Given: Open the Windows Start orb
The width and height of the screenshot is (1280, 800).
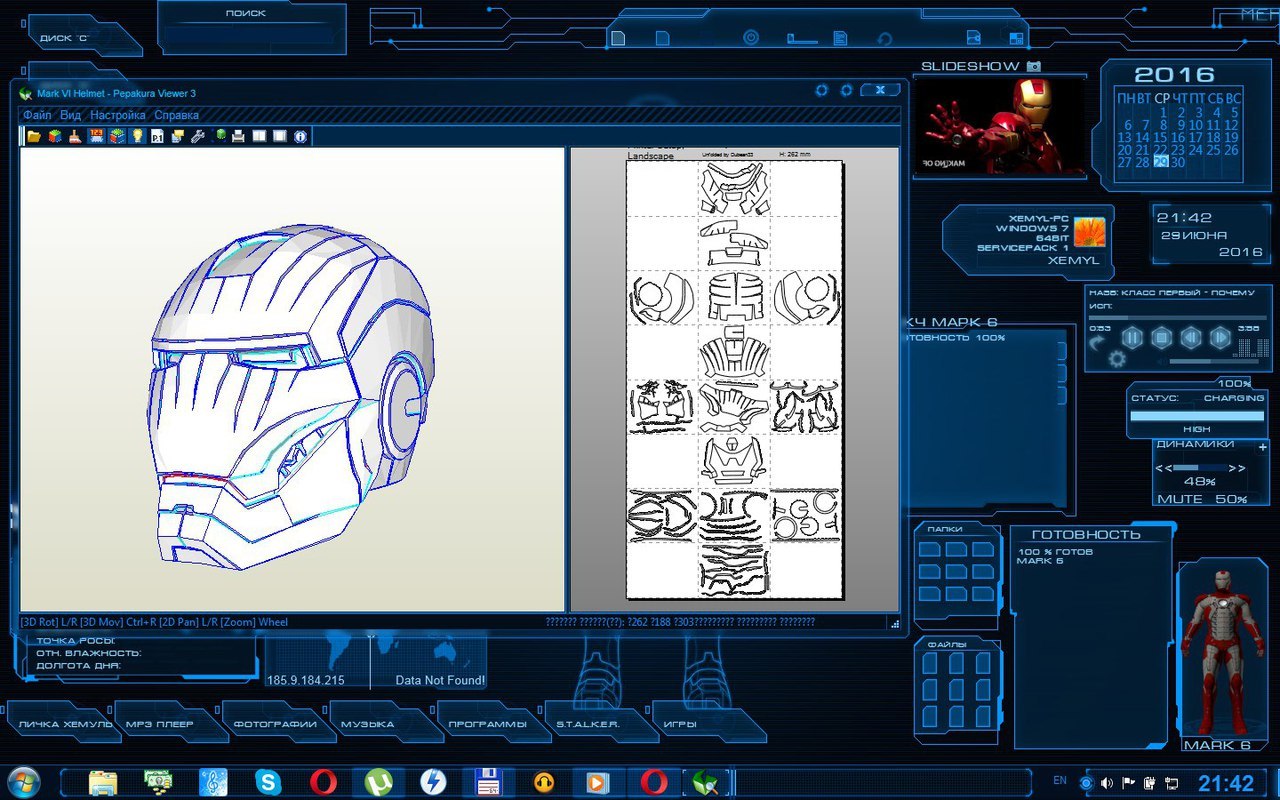Looking at the screenshot, I should (22, 781).
